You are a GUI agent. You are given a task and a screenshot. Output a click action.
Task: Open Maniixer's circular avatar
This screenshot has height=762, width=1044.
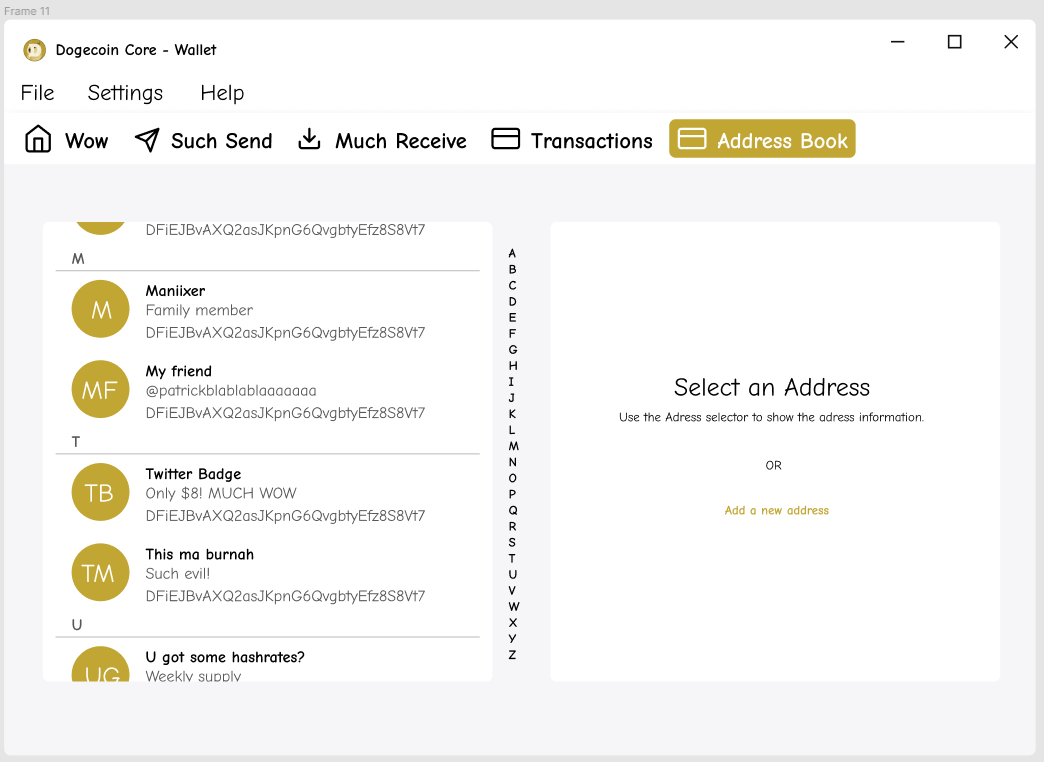(x=100, y=309)
